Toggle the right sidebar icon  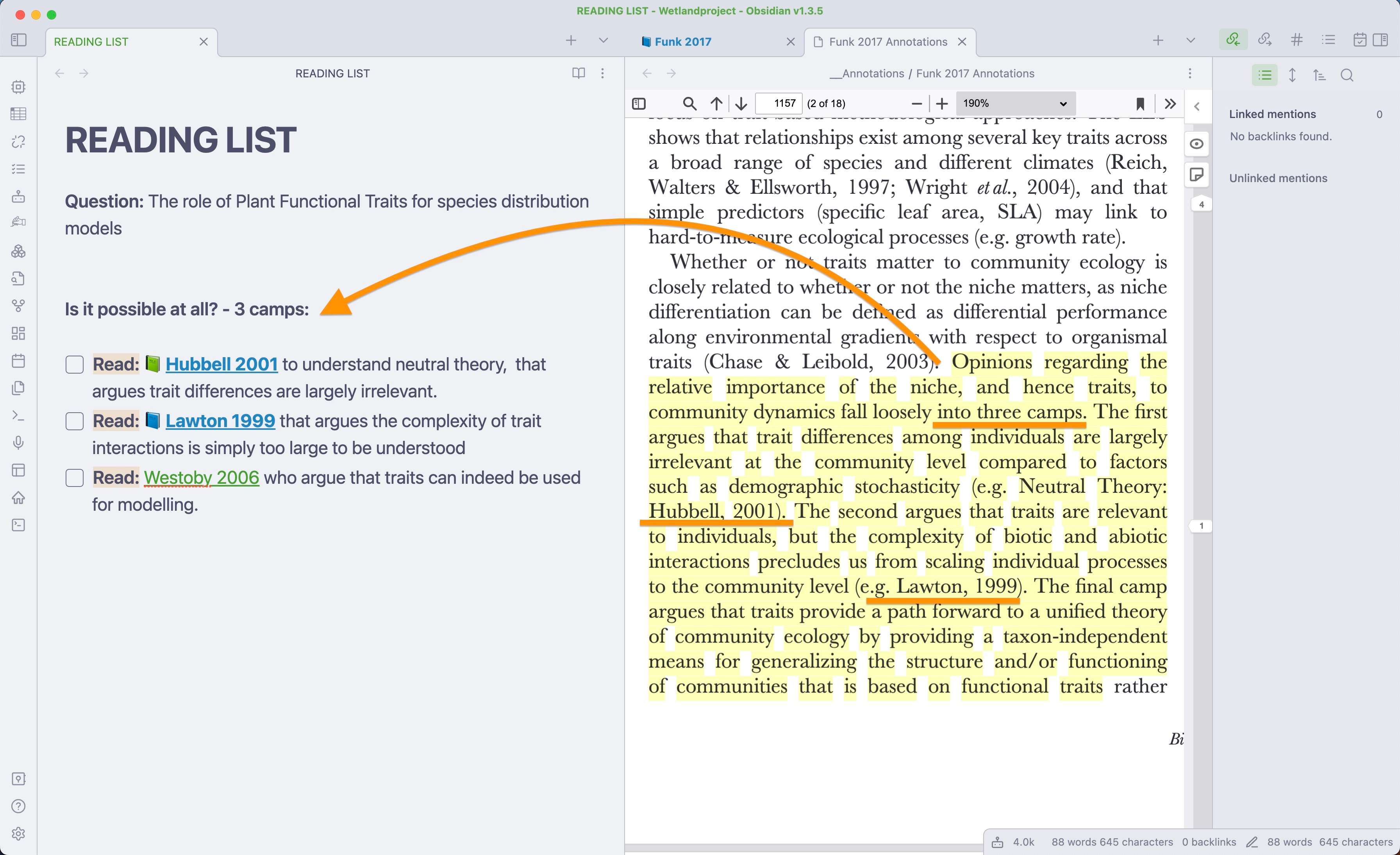coord(1381,40)
